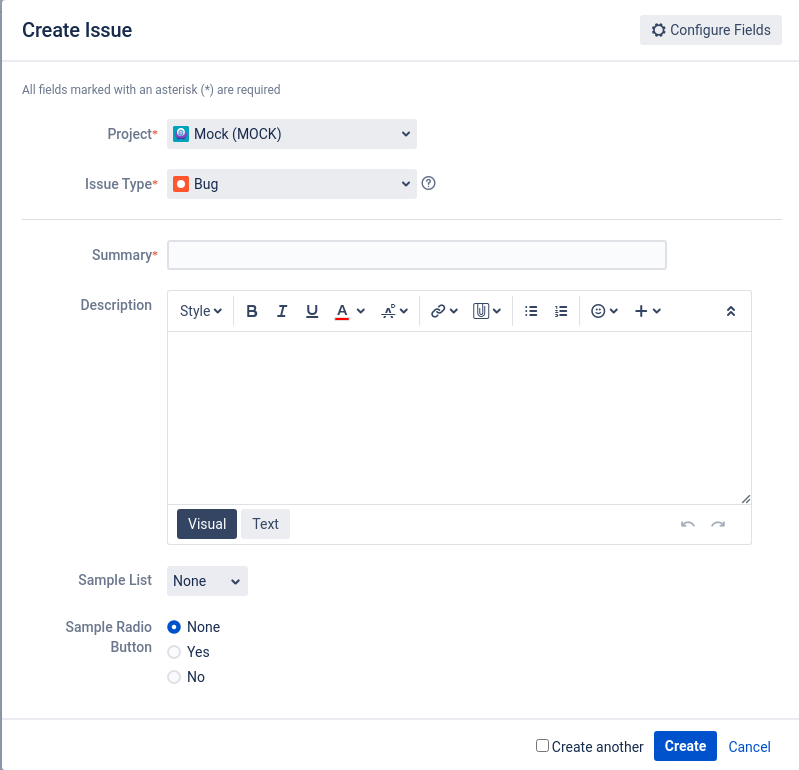Viewport: 799px width, 770px height.
Task: Insert a bulleted list
Action: pos(531,311)
